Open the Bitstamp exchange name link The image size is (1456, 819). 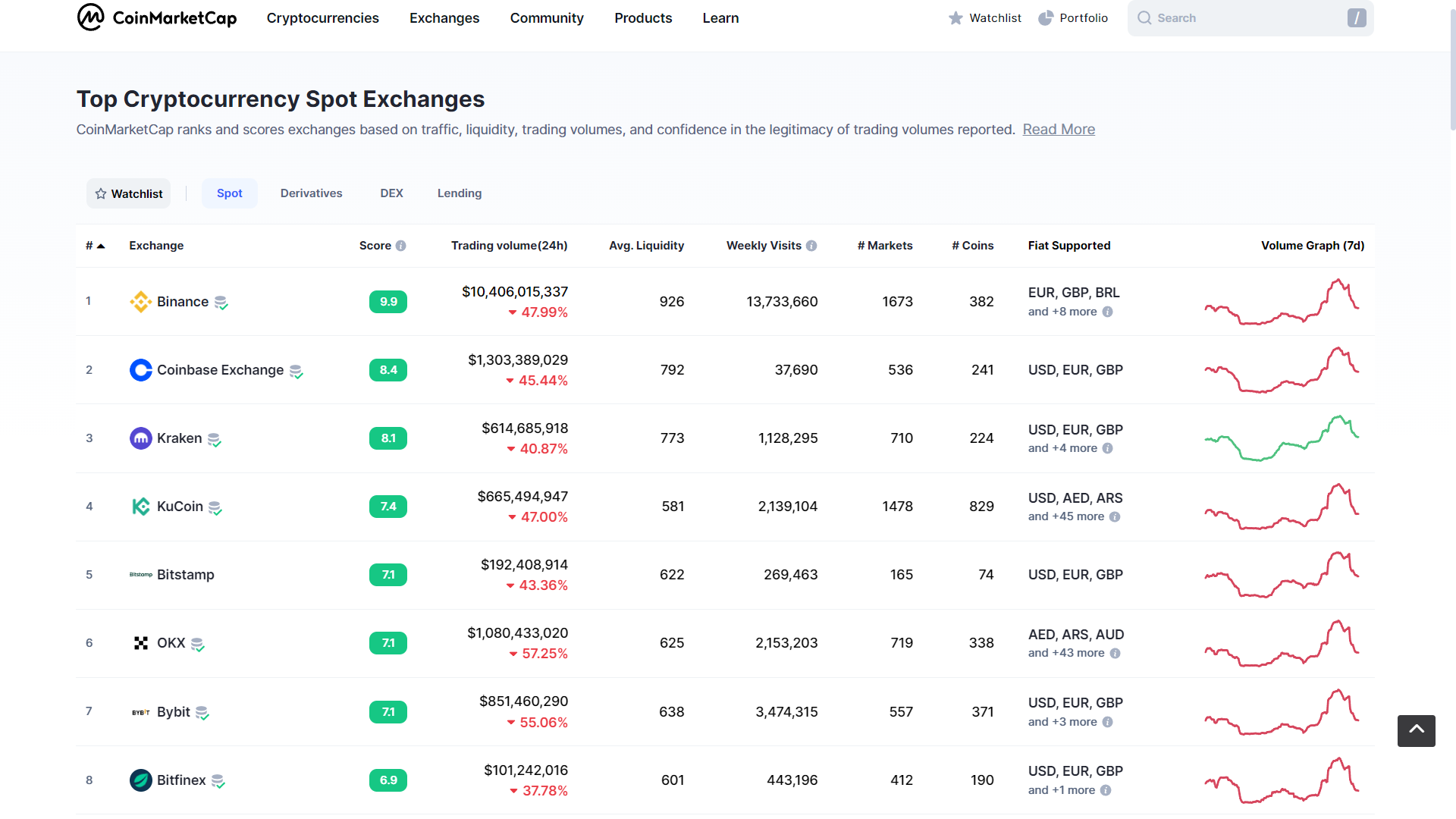[x=186, y=575]
